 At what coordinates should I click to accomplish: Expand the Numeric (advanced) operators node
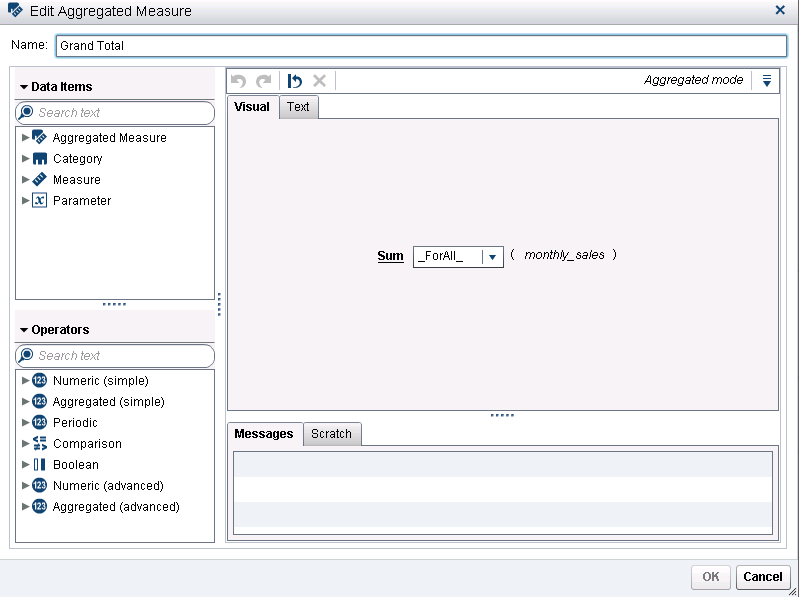tap(25, 485)
